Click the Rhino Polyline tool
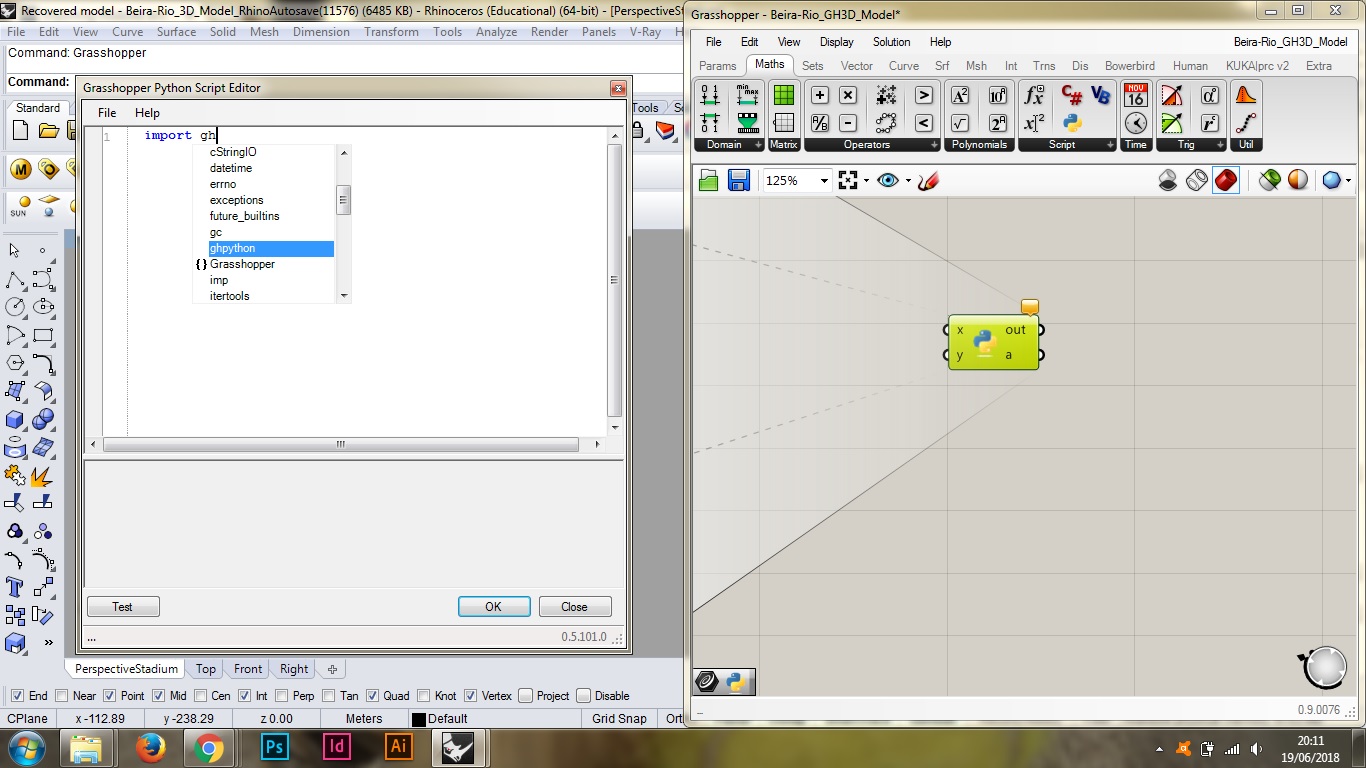1366x768 pixels. pos(15,279)
